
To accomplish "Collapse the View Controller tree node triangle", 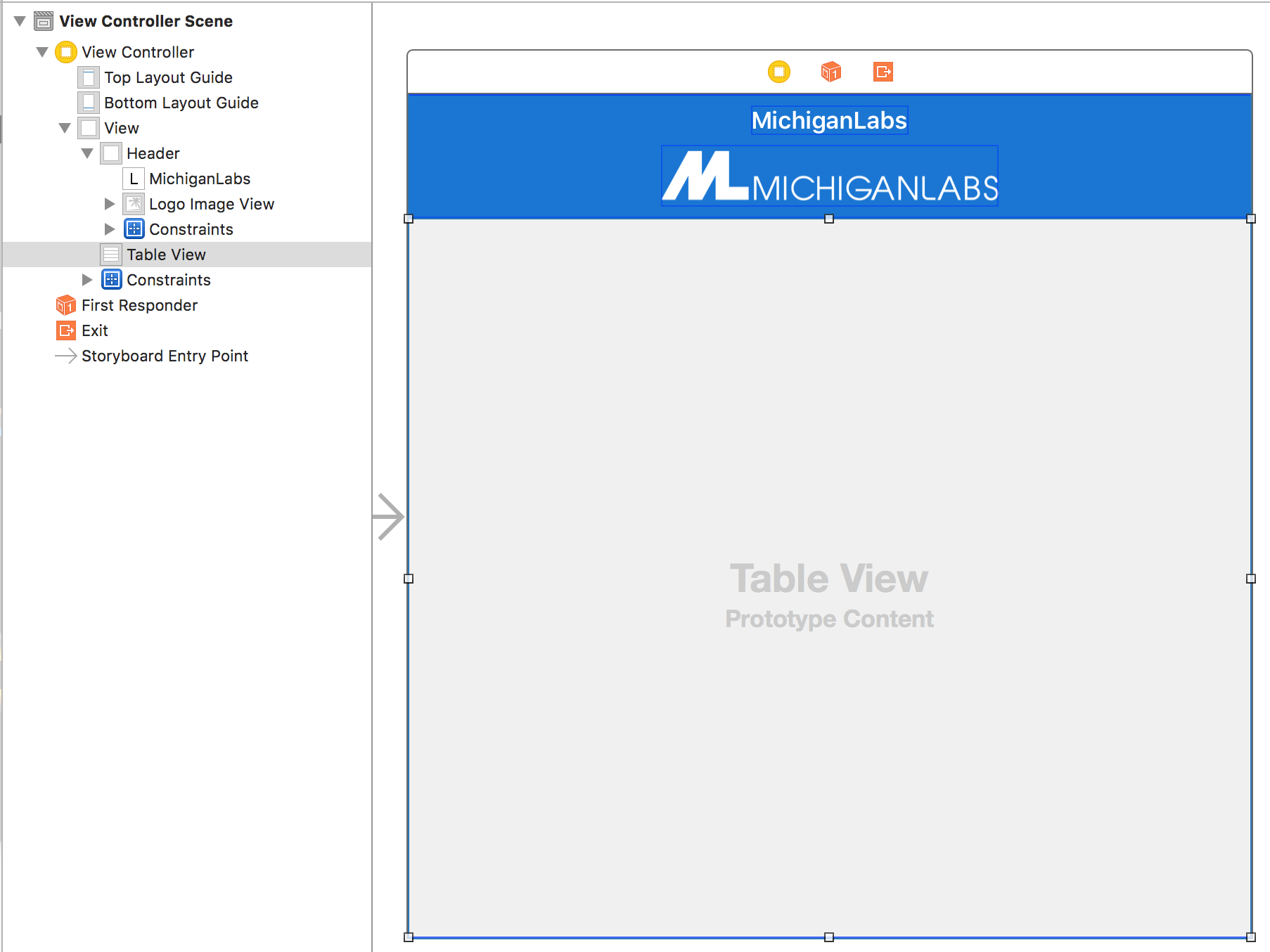I will click(x=42, y=52).
